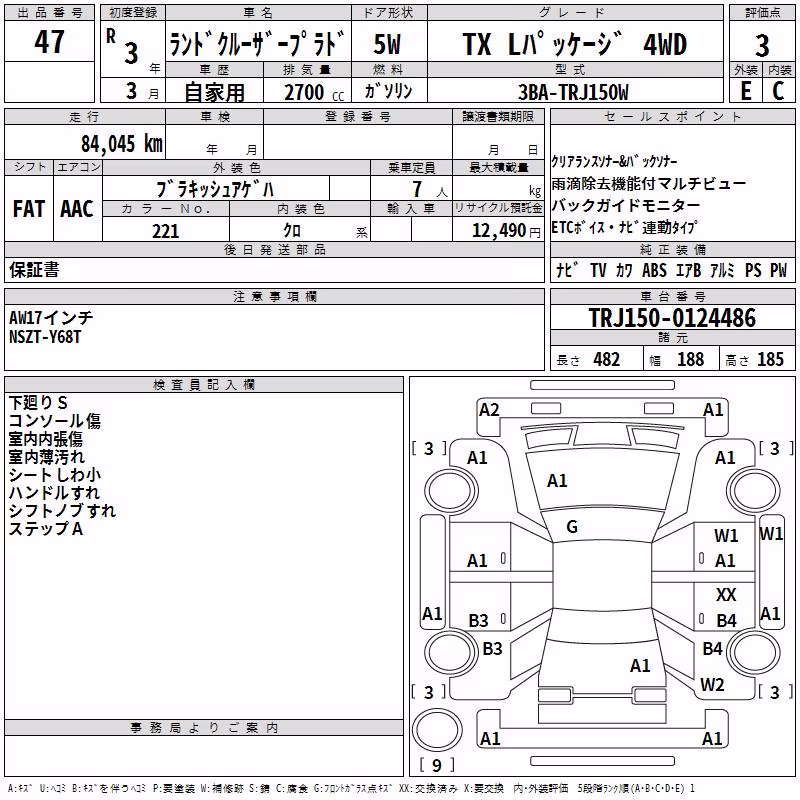Select 保証書 under later-shipped parts
Screen dimensions: 800x800
click(x=34, y=270)
